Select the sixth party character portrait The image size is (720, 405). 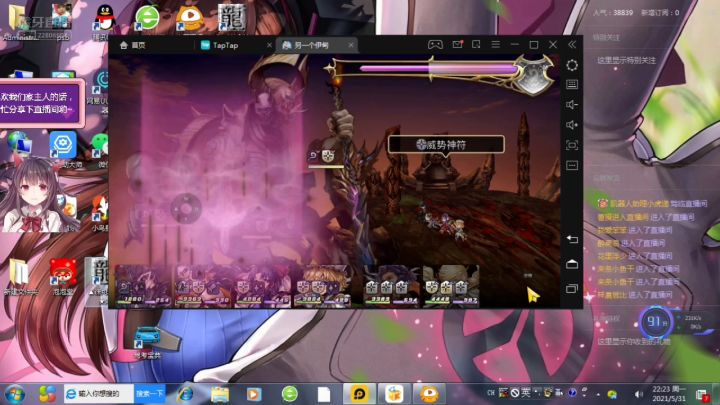[x=451, y=285]
